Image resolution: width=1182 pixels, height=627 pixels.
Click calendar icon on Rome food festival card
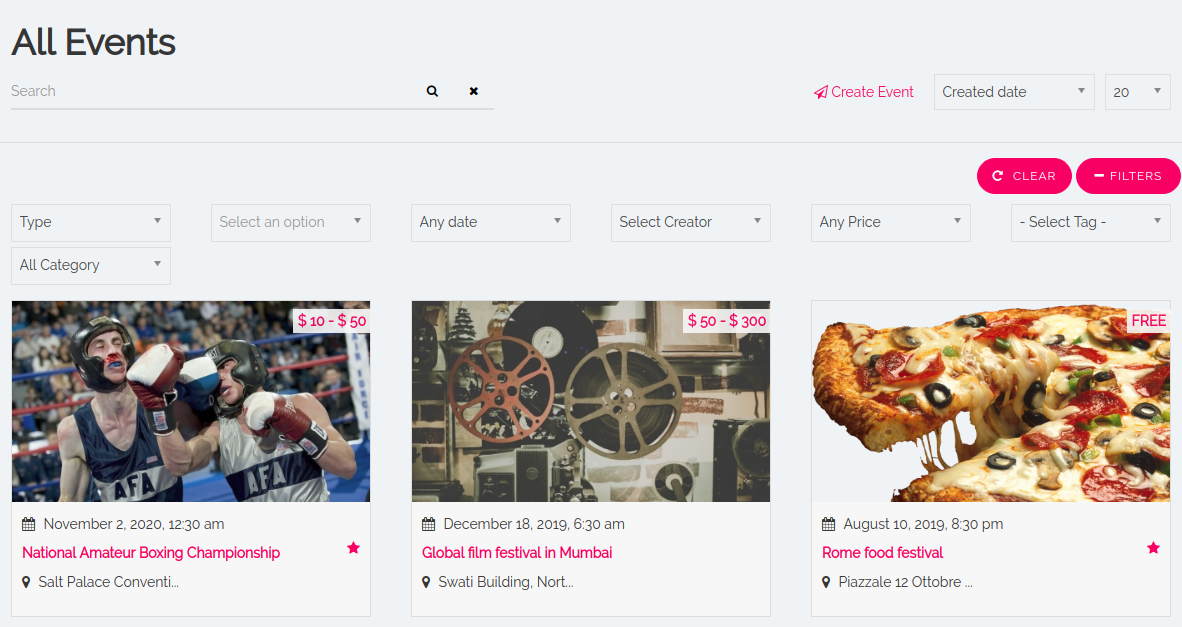click(829, 524)
